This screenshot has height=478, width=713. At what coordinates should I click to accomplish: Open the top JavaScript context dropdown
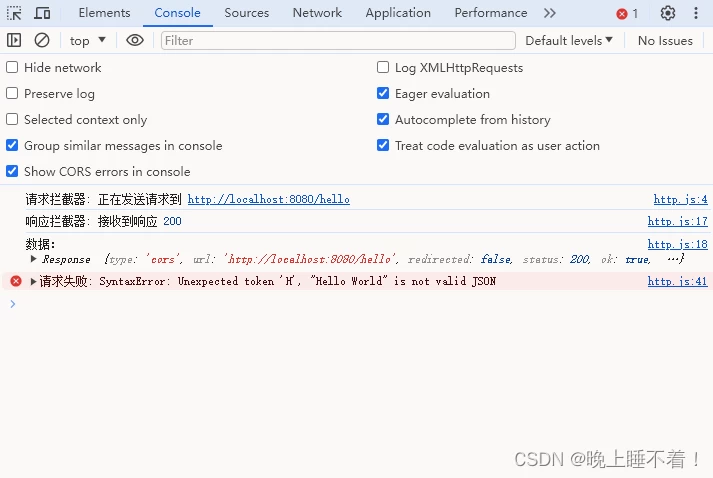tap(88, 40)
